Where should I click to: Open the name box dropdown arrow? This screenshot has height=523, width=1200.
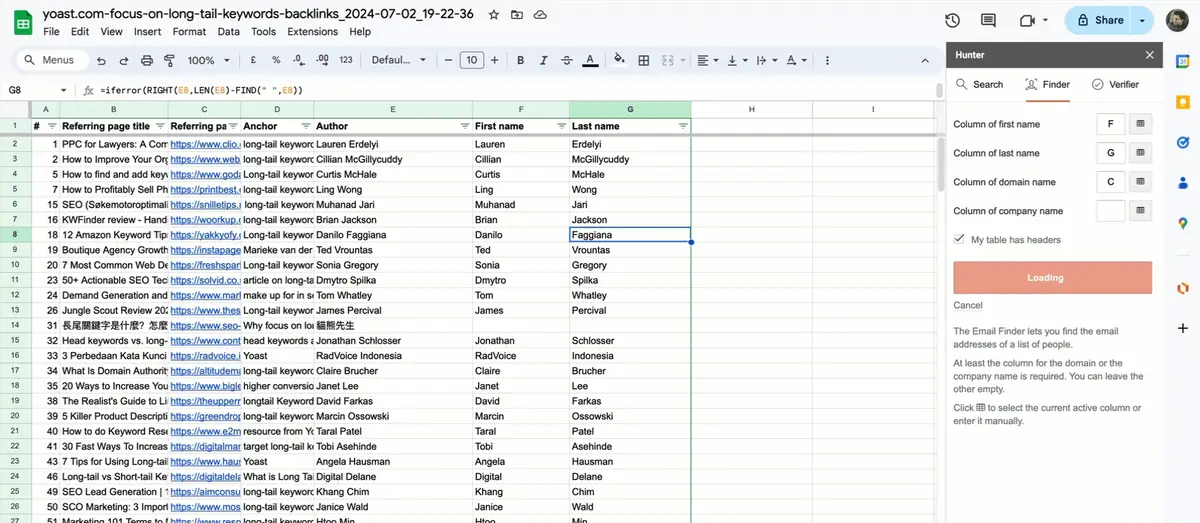coord(63,90)
